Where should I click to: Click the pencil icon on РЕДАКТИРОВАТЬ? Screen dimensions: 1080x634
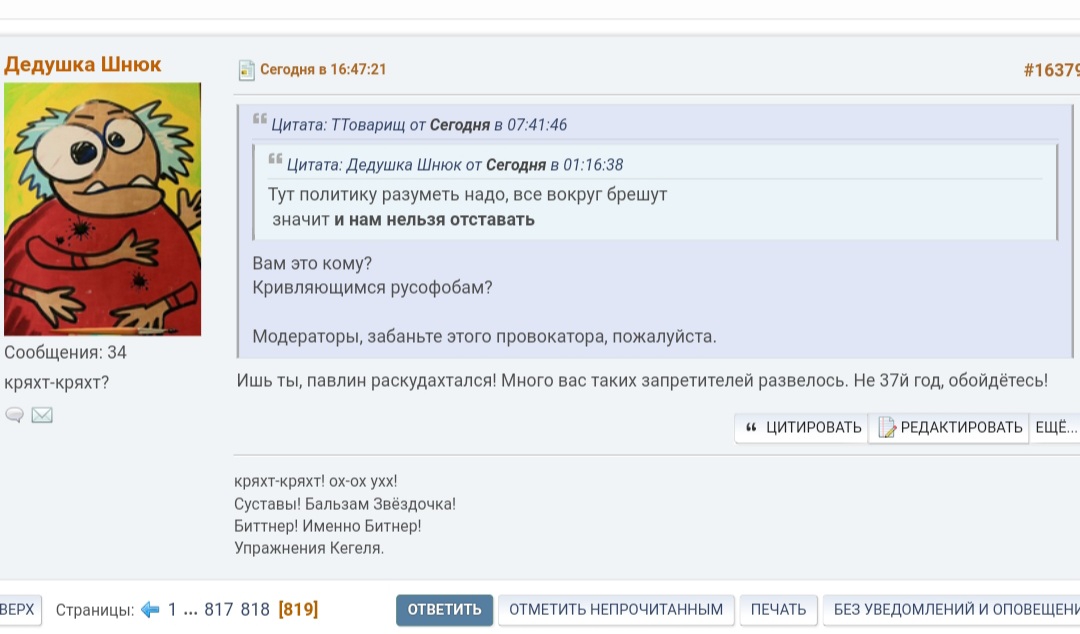[x=886, y=428]
